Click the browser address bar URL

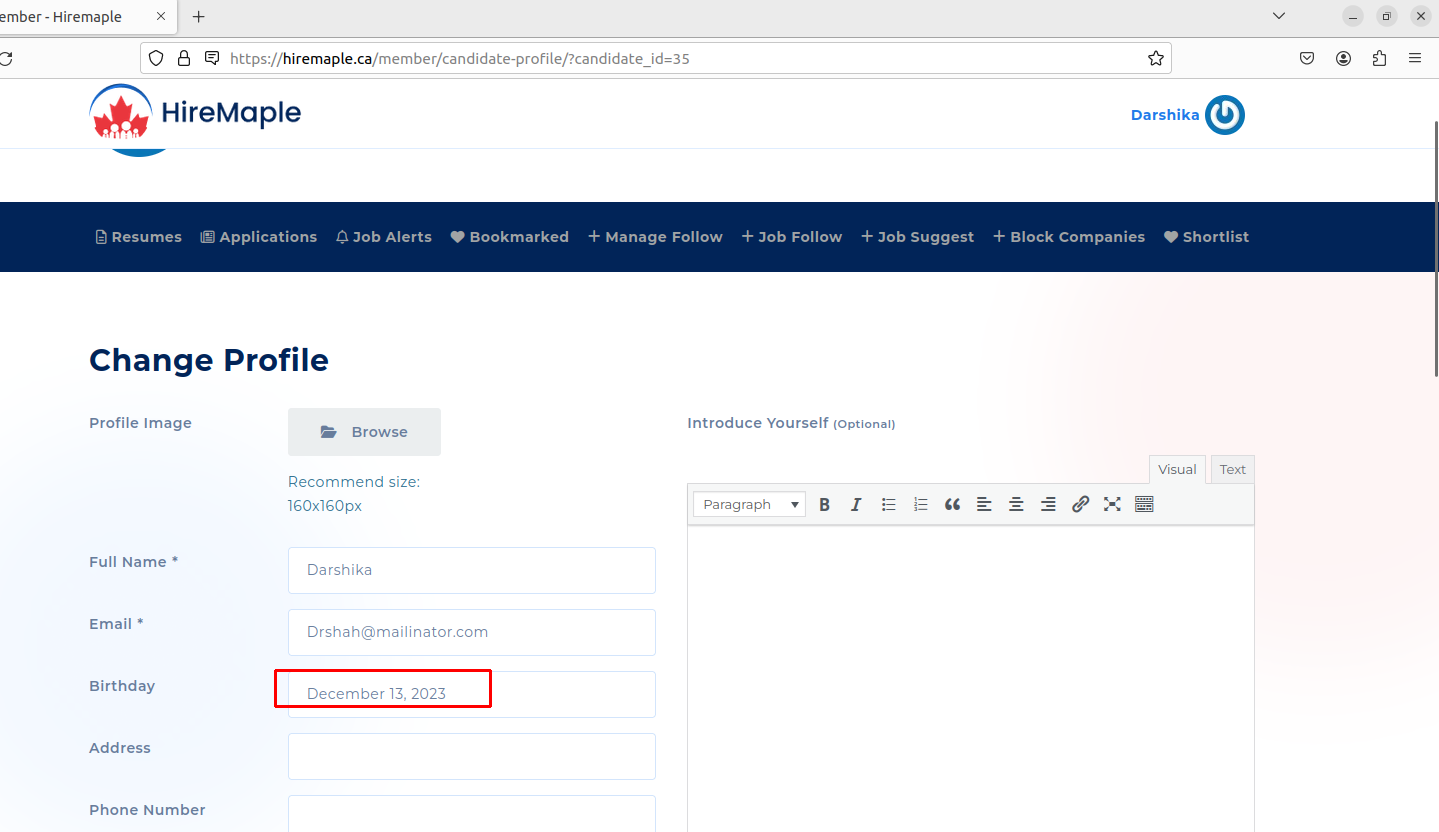(460, 59)
